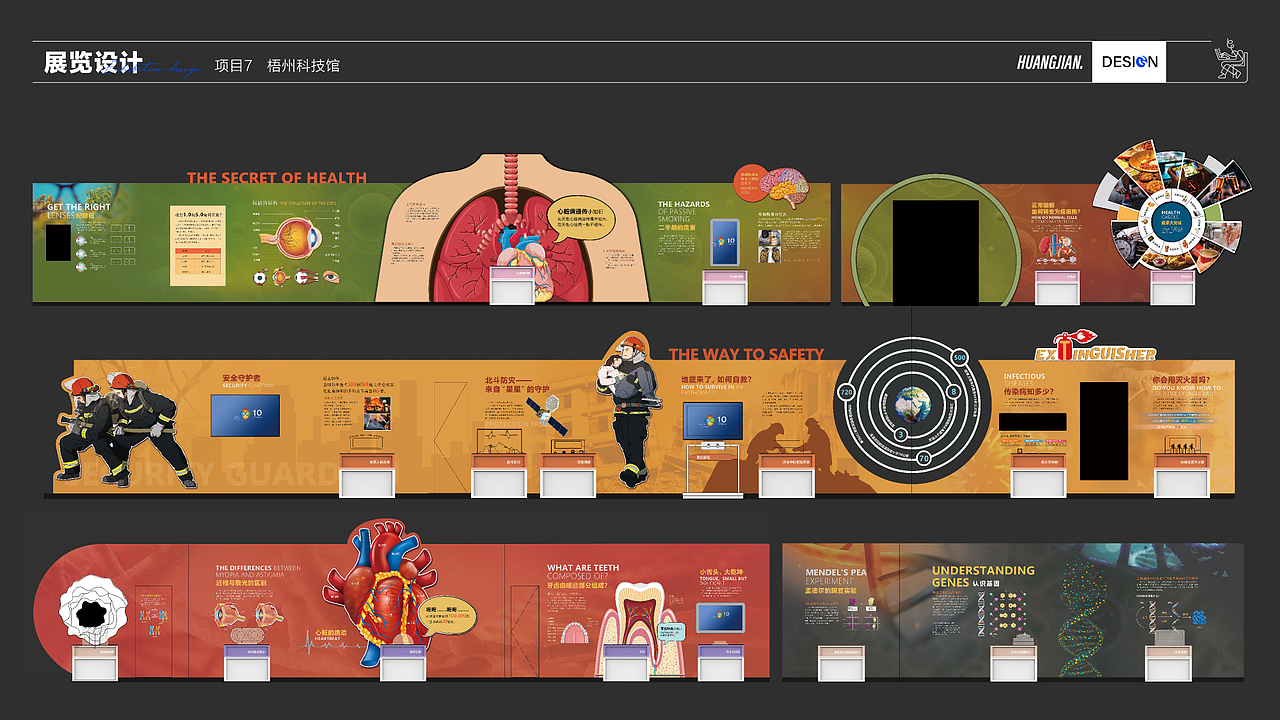
Task: Click THE WAY TO SAFETY heading
Action: [746, 354]
